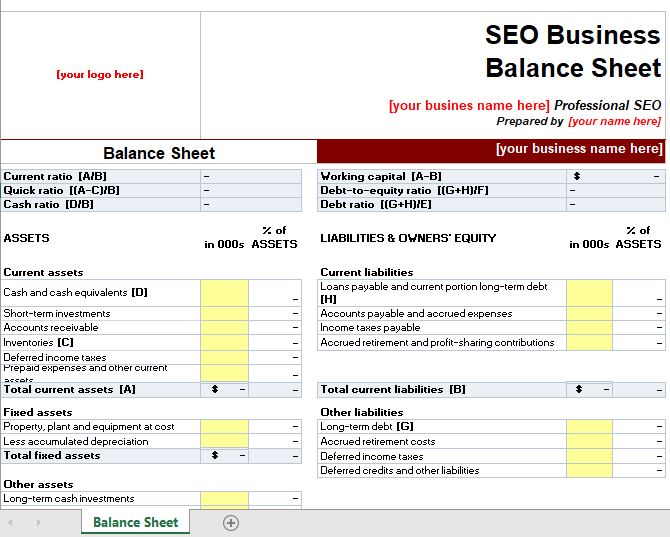
Task: Click the '[your logo here]' placeholder
Action: (100, 74)
